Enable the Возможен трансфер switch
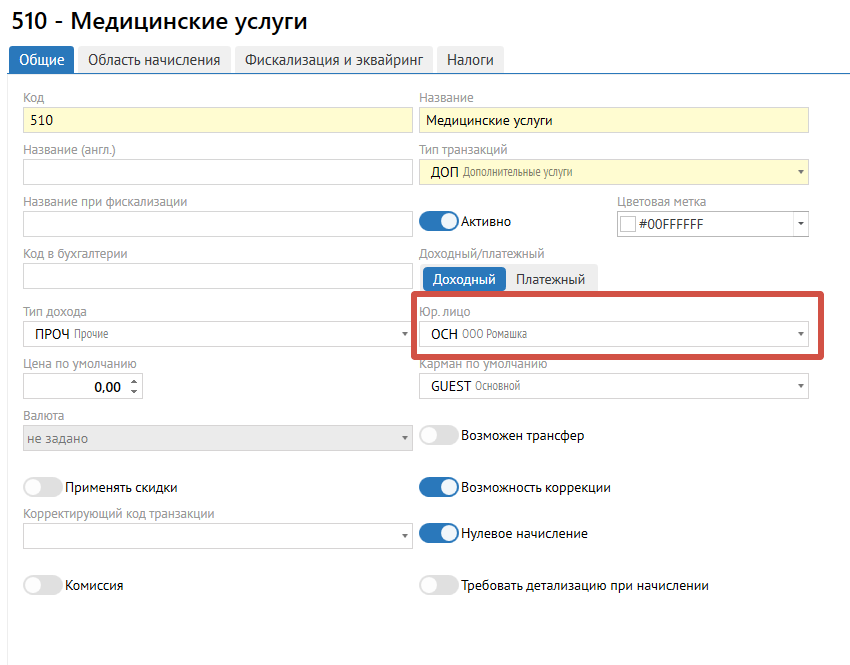 (438, 436)
